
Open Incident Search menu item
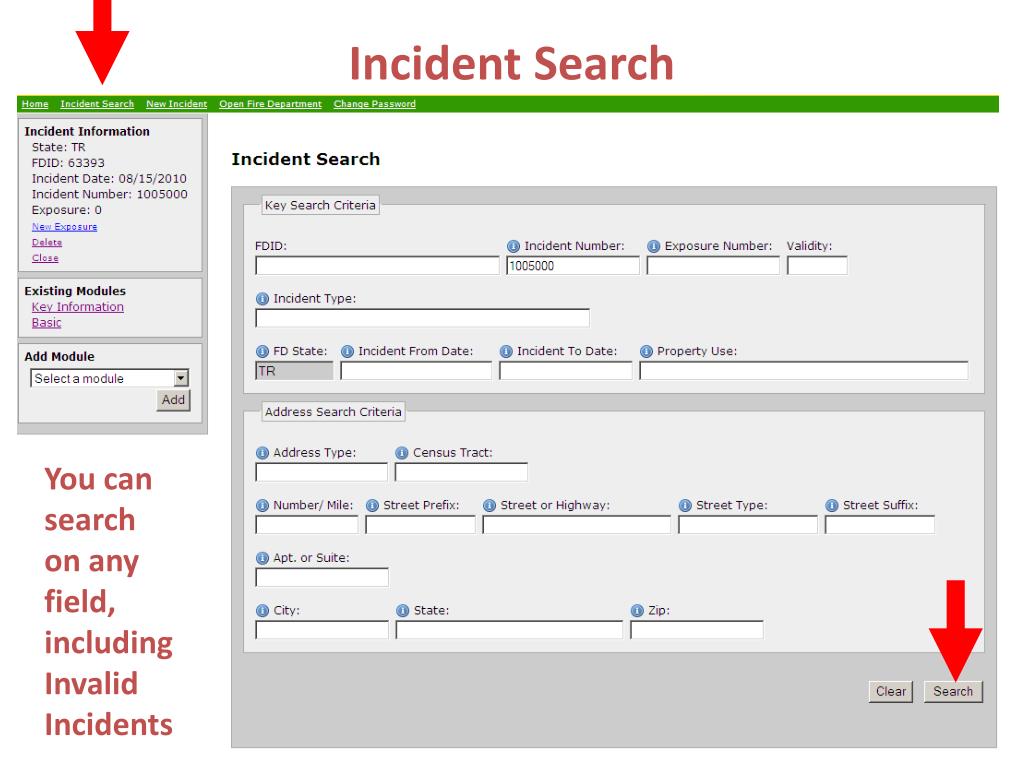97,104
